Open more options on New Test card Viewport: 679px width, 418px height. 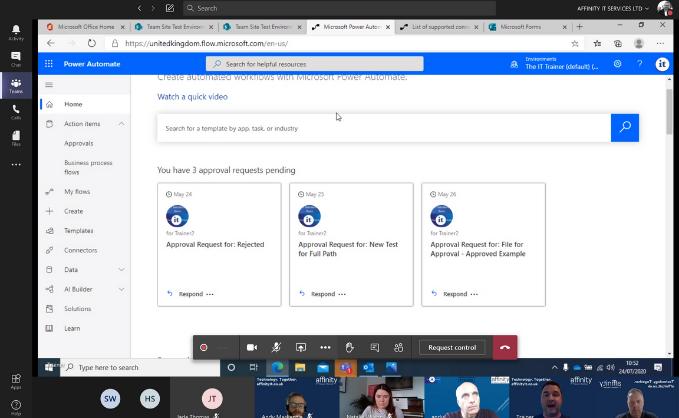pyautogui.click(x=342, y=294)
